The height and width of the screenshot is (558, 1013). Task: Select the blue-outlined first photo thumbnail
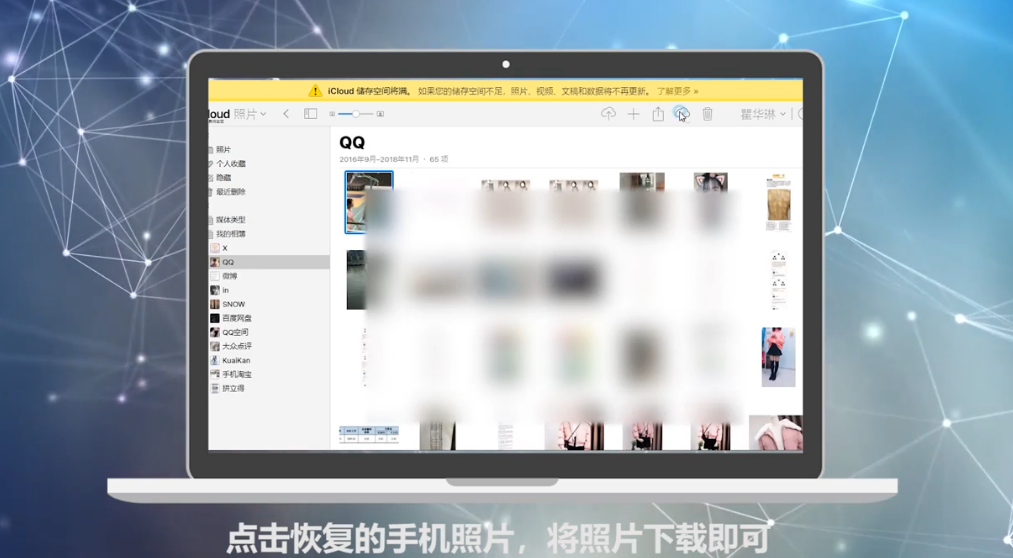(369, 202)
